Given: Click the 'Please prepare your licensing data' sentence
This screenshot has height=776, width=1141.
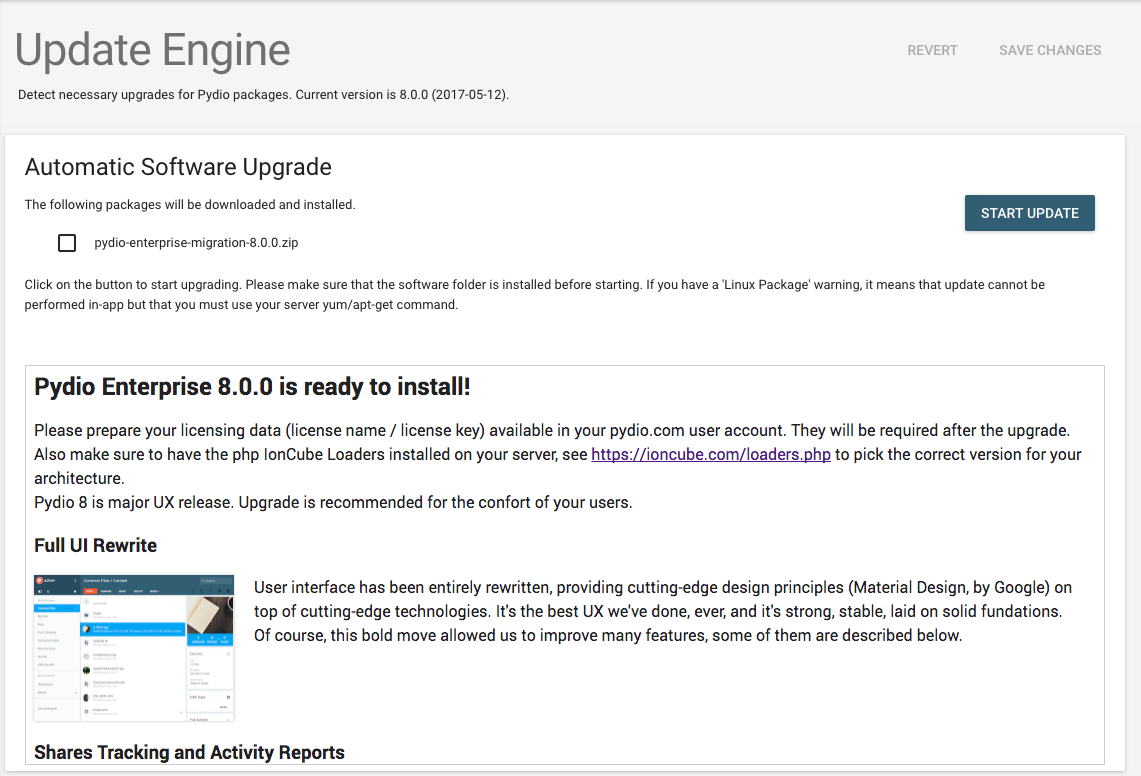Looking at the screenshot, I should 552,430.
